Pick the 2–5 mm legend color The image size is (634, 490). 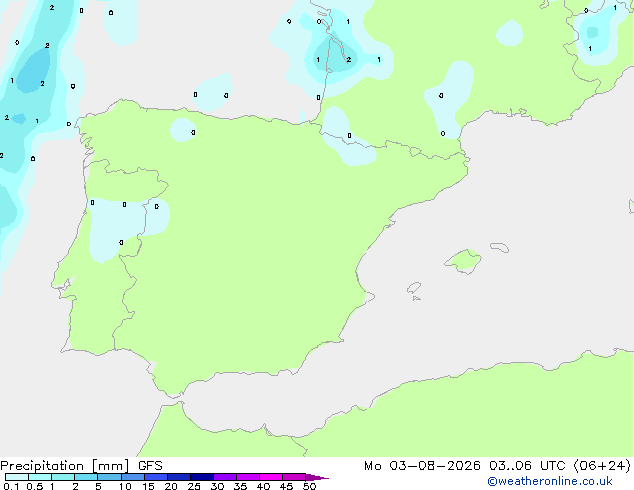click(x=86, y=477)
